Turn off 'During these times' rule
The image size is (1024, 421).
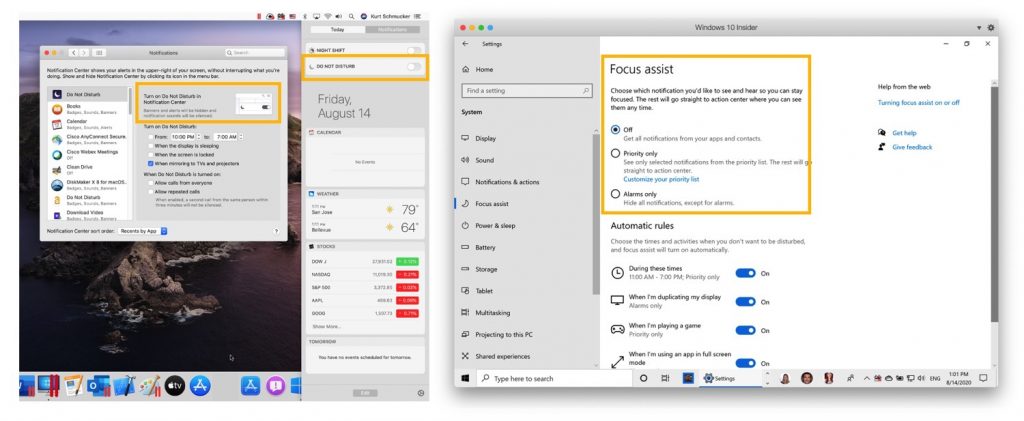pos(745,273)
